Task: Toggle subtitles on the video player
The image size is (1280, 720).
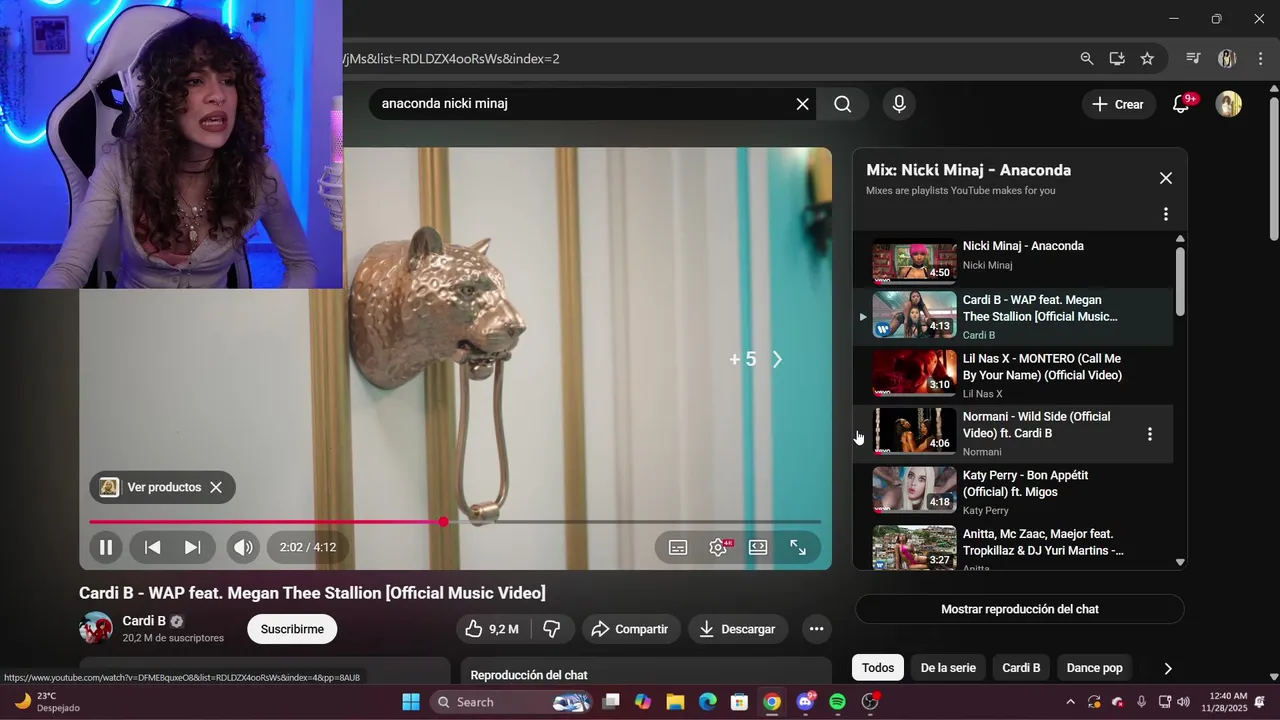Action: pos(678,547)
